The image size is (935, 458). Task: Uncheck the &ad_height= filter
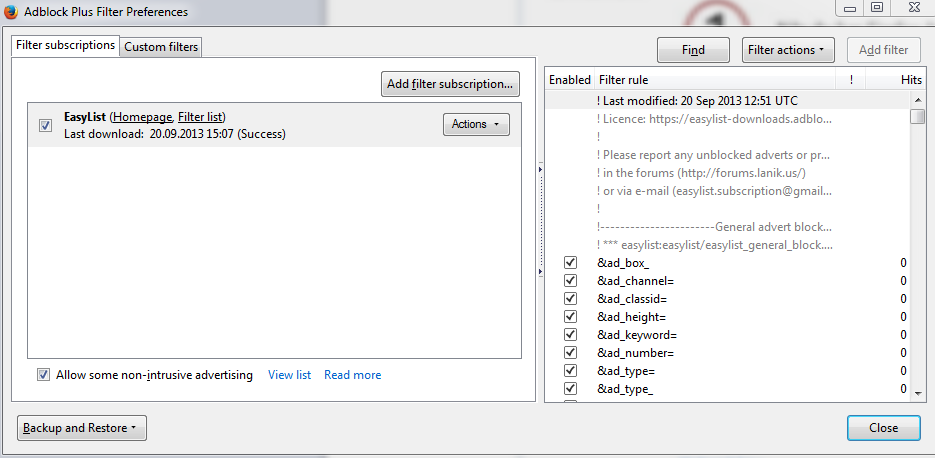click(571, 316)
